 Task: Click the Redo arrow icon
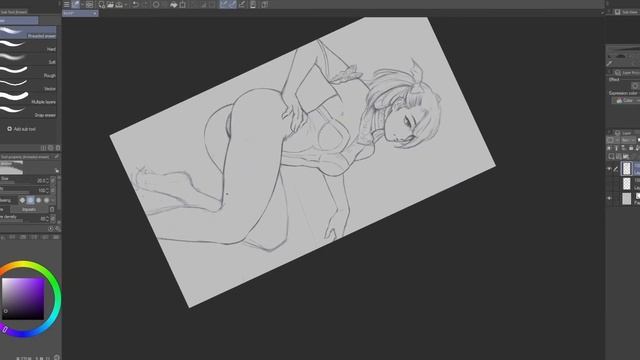tap(145, 5)
